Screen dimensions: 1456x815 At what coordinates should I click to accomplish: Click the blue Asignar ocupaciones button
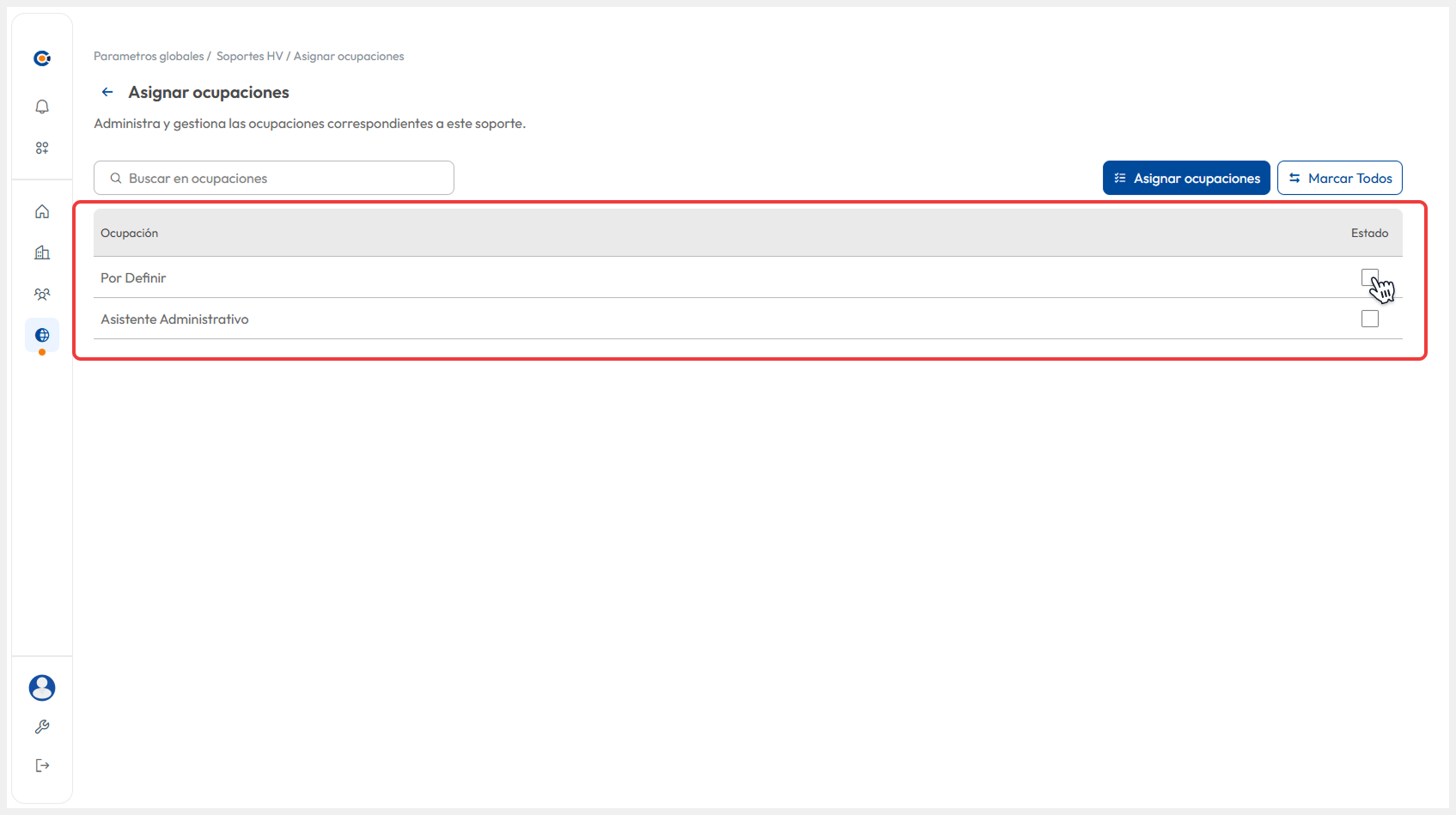tap(1185, 178)
